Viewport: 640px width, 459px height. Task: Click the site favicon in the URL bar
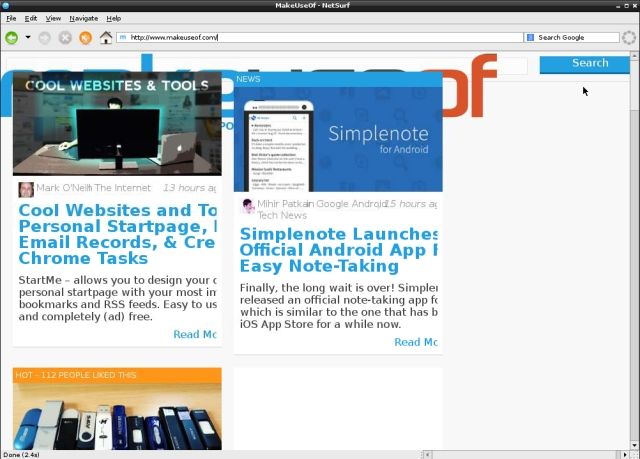tap(123, 37)
